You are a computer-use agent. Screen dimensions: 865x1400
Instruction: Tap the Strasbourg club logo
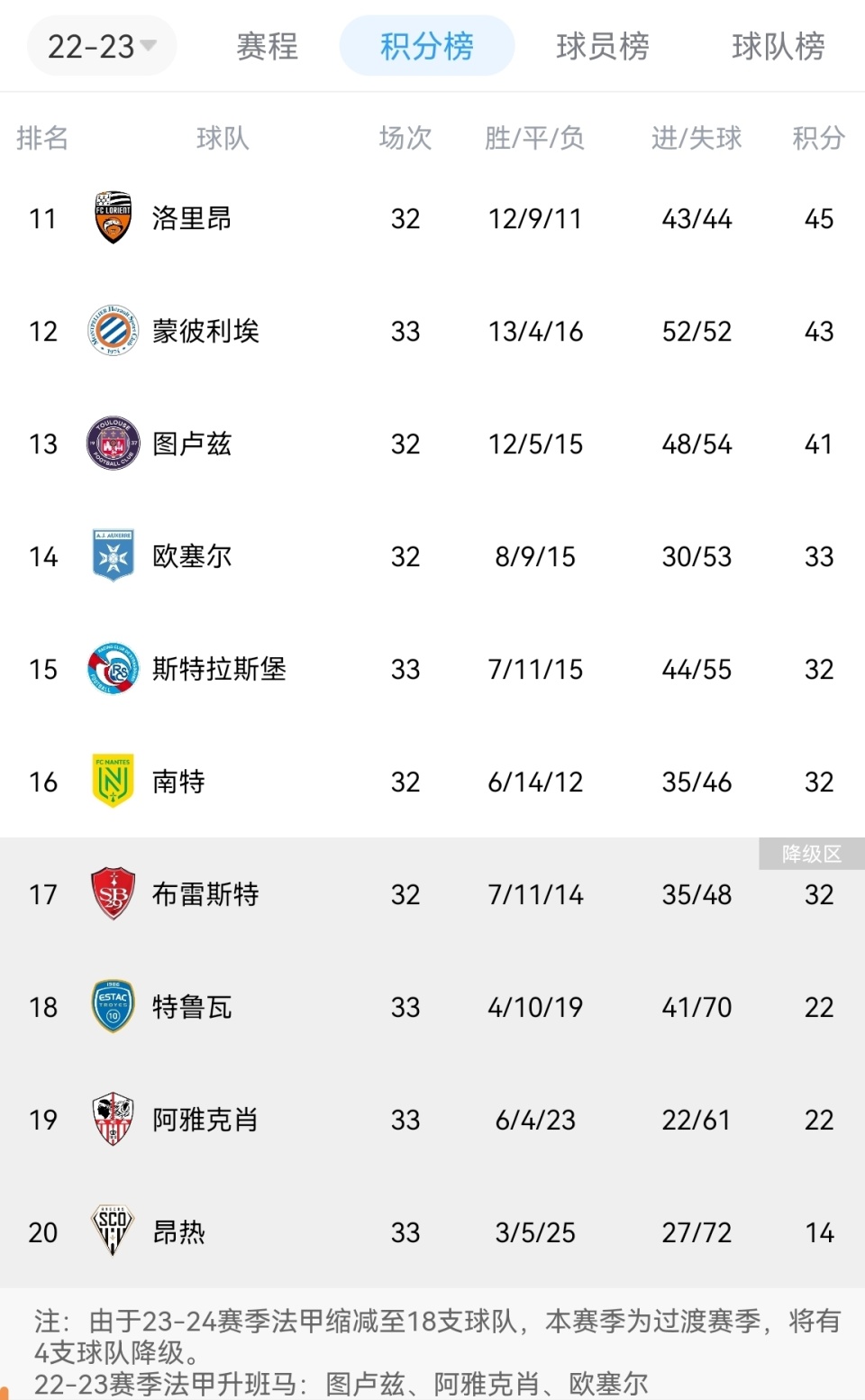click(x=113, y=669)
